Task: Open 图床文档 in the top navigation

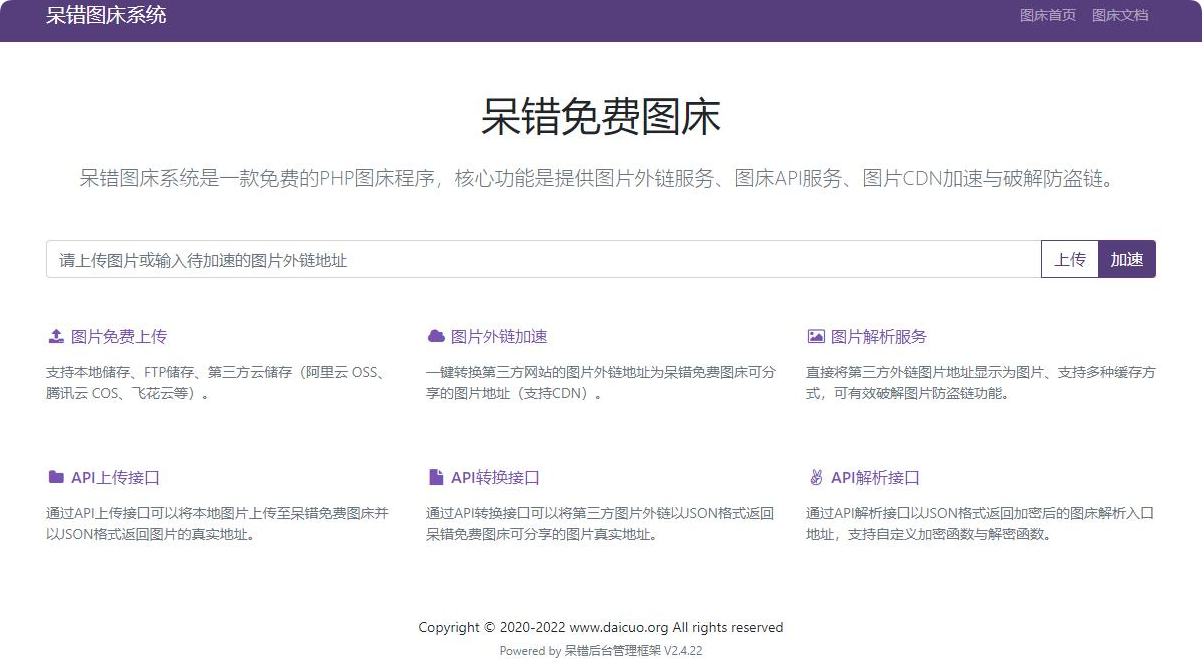Action: [x=1120, y=15]
